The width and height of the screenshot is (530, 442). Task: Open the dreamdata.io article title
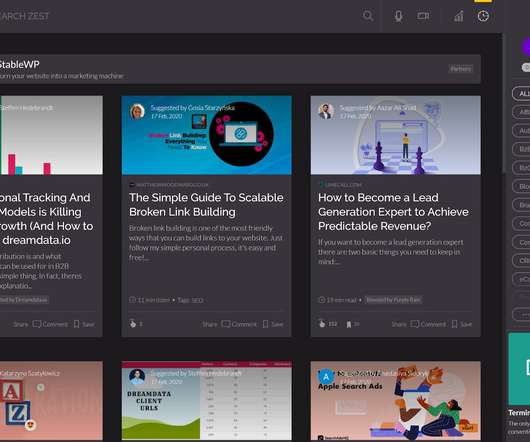pyautogui.click(x=46, y=219)
